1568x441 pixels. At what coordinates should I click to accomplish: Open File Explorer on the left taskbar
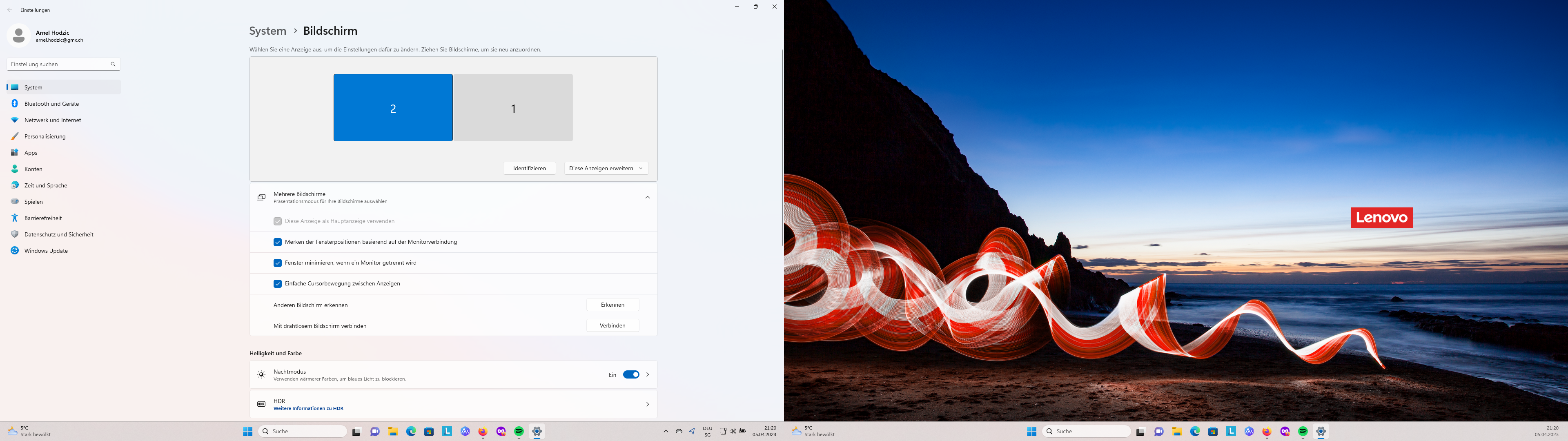393,431
